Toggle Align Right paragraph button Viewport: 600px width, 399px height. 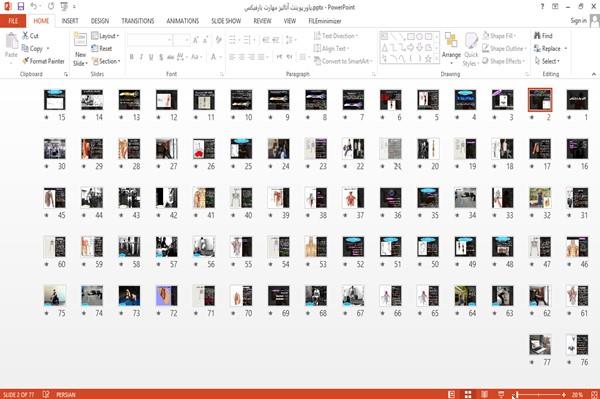pos(251,57)
